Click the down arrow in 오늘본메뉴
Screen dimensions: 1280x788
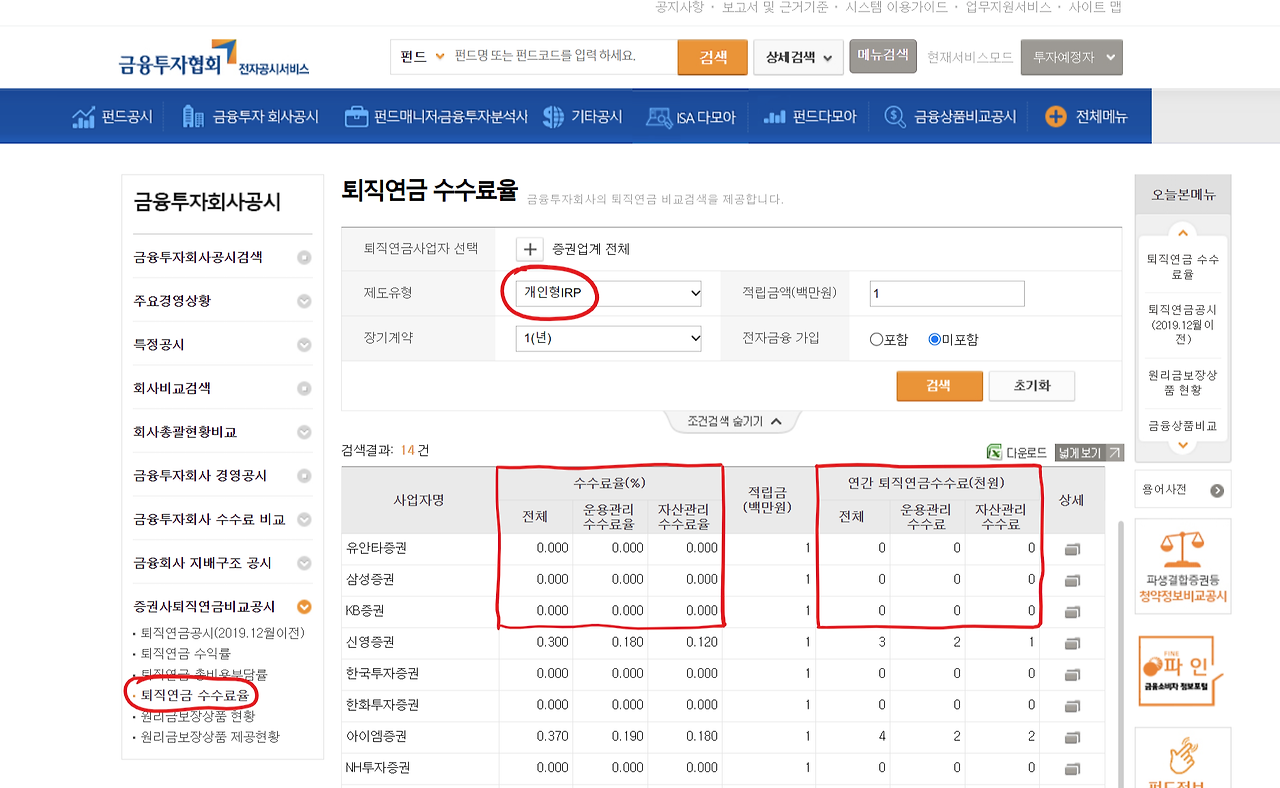(1183, 445)
